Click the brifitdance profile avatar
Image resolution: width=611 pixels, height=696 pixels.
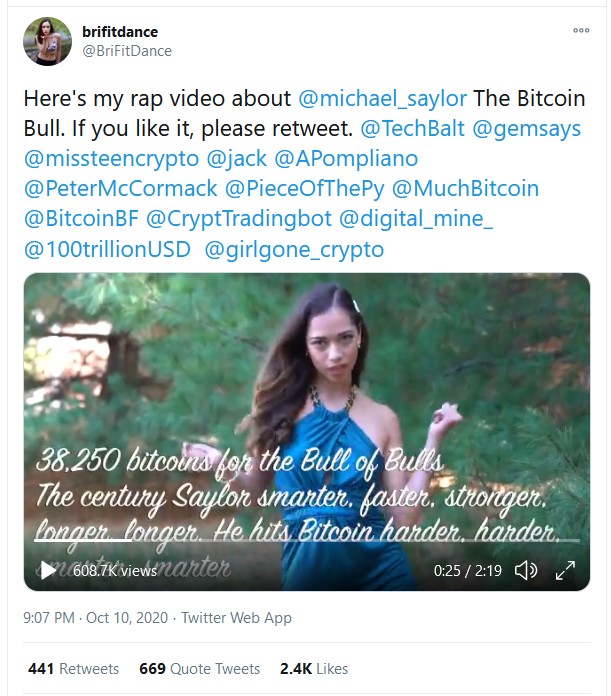[x=47, y=42]
